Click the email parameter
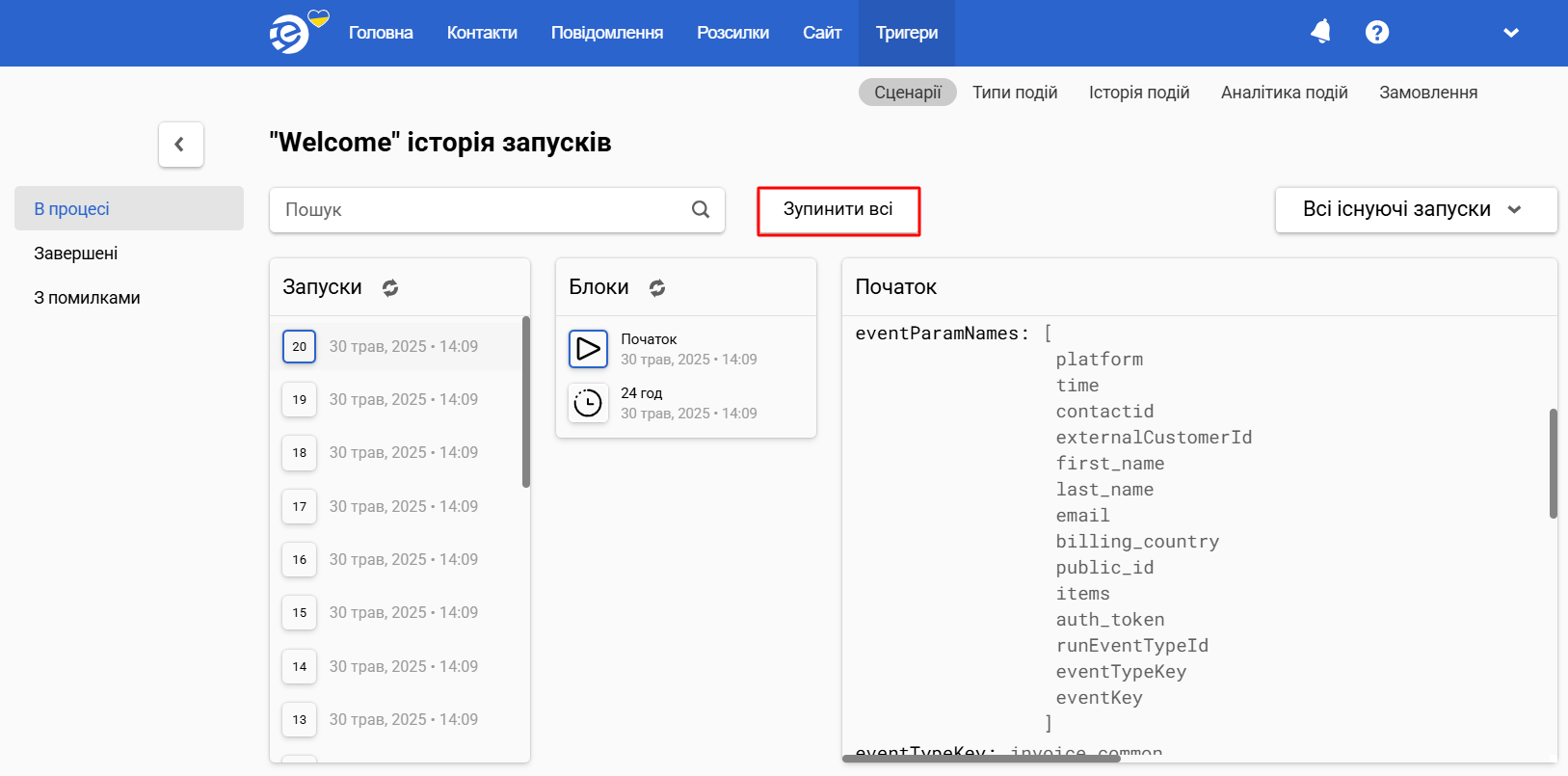This screenshot has height=776, width=1568. pyautogui.click(x=1083, y=516)
